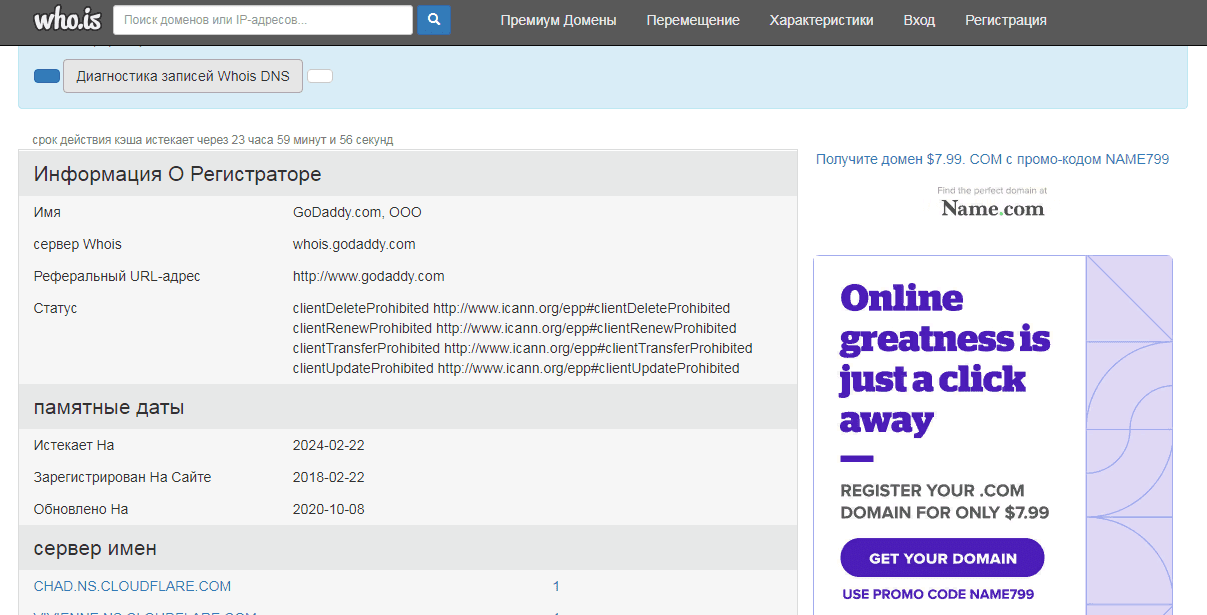
Task: Open Премиум Домены menu item
Action: pyautogui.click(x=558, y=20)
